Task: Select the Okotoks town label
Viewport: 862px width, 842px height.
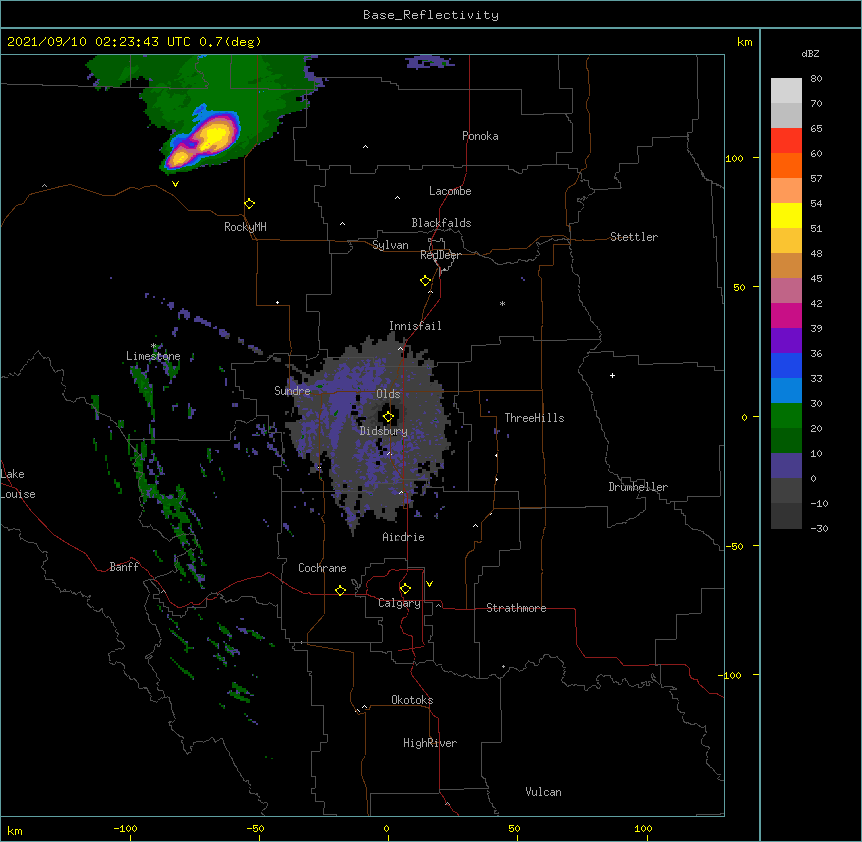Action: coord(412,700)
